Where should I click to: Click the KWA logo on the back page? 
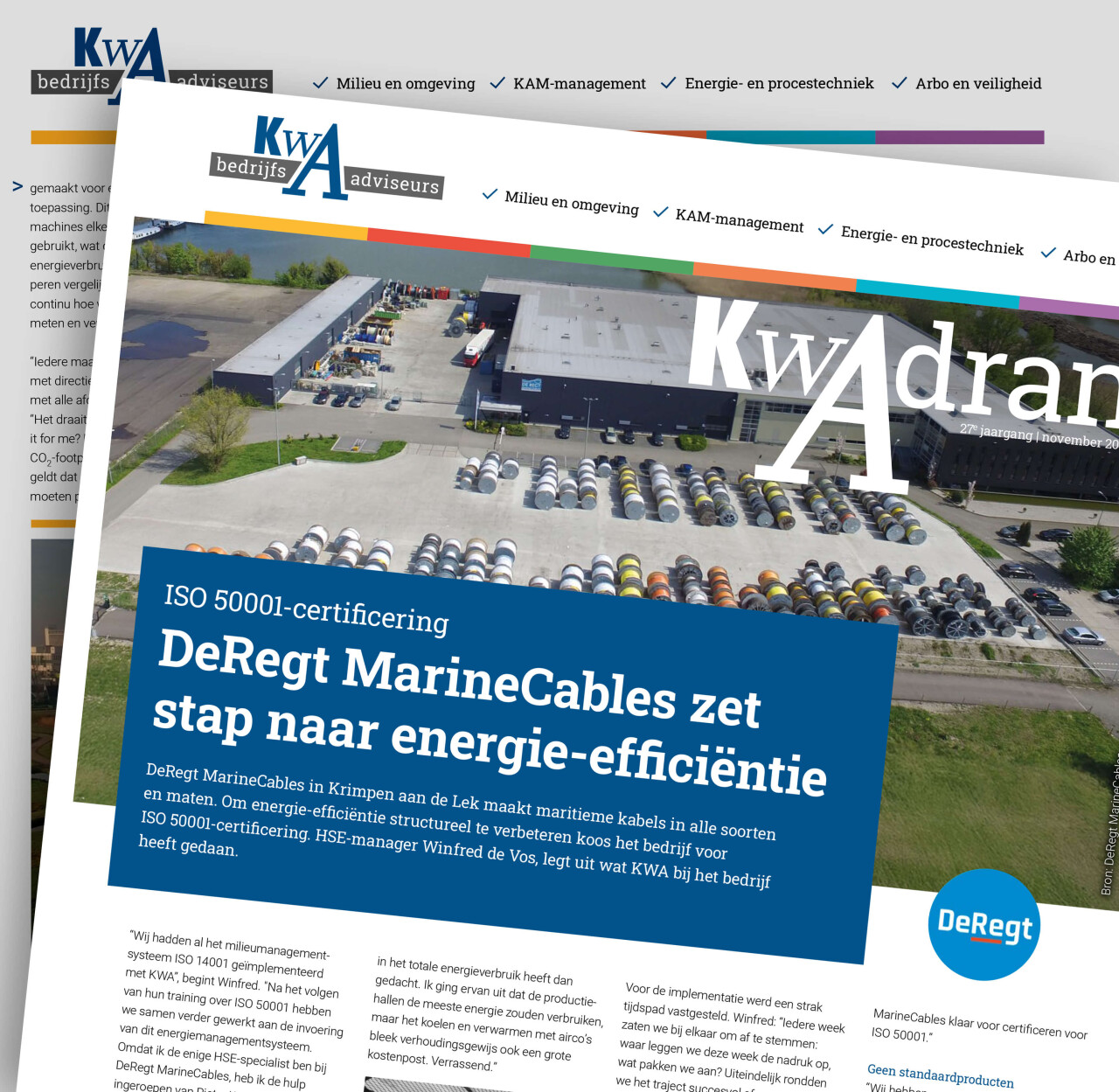[x=151, y=66]
